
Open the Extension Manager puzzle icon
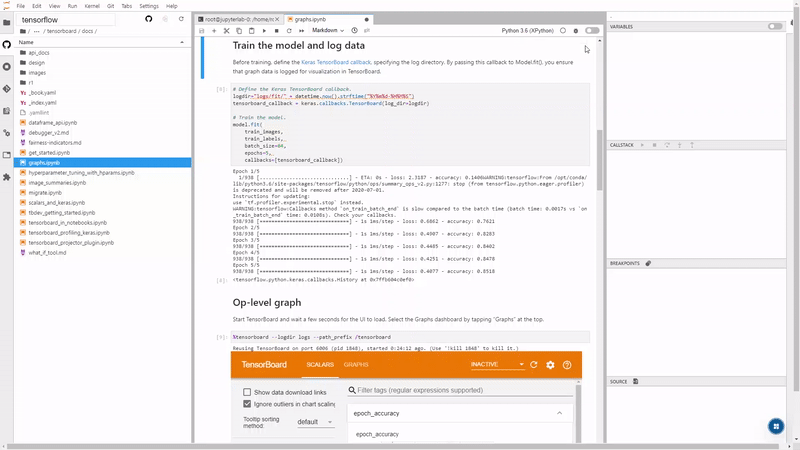pyautogui.click(x=7, y=177)
